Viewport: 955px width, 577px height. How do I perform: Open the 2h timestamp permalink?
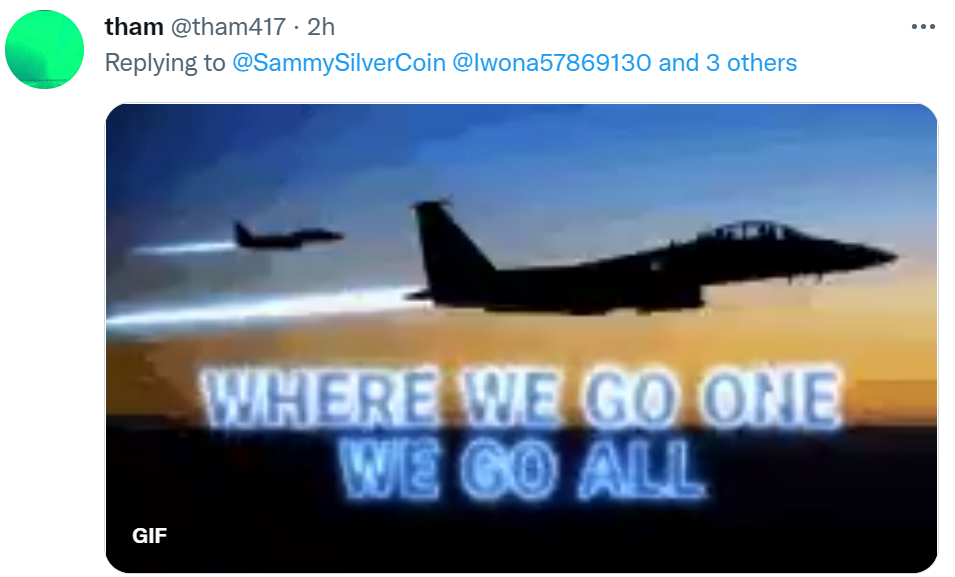click(x=321, y=27)
